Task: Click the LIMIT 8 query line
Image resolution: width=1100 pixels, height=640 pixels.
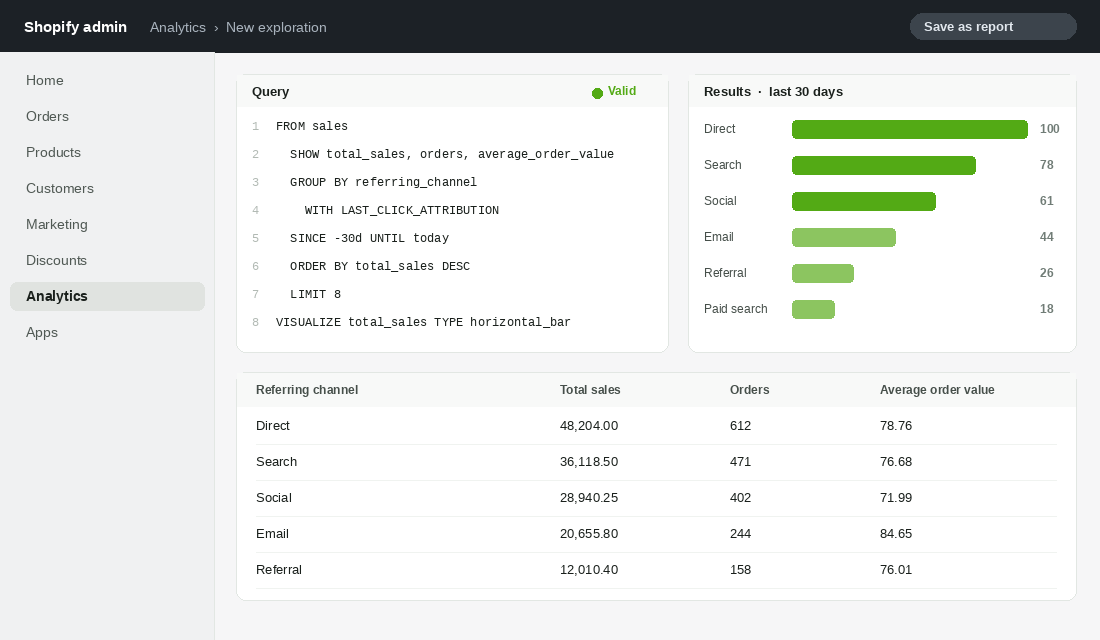Action: 315,295
